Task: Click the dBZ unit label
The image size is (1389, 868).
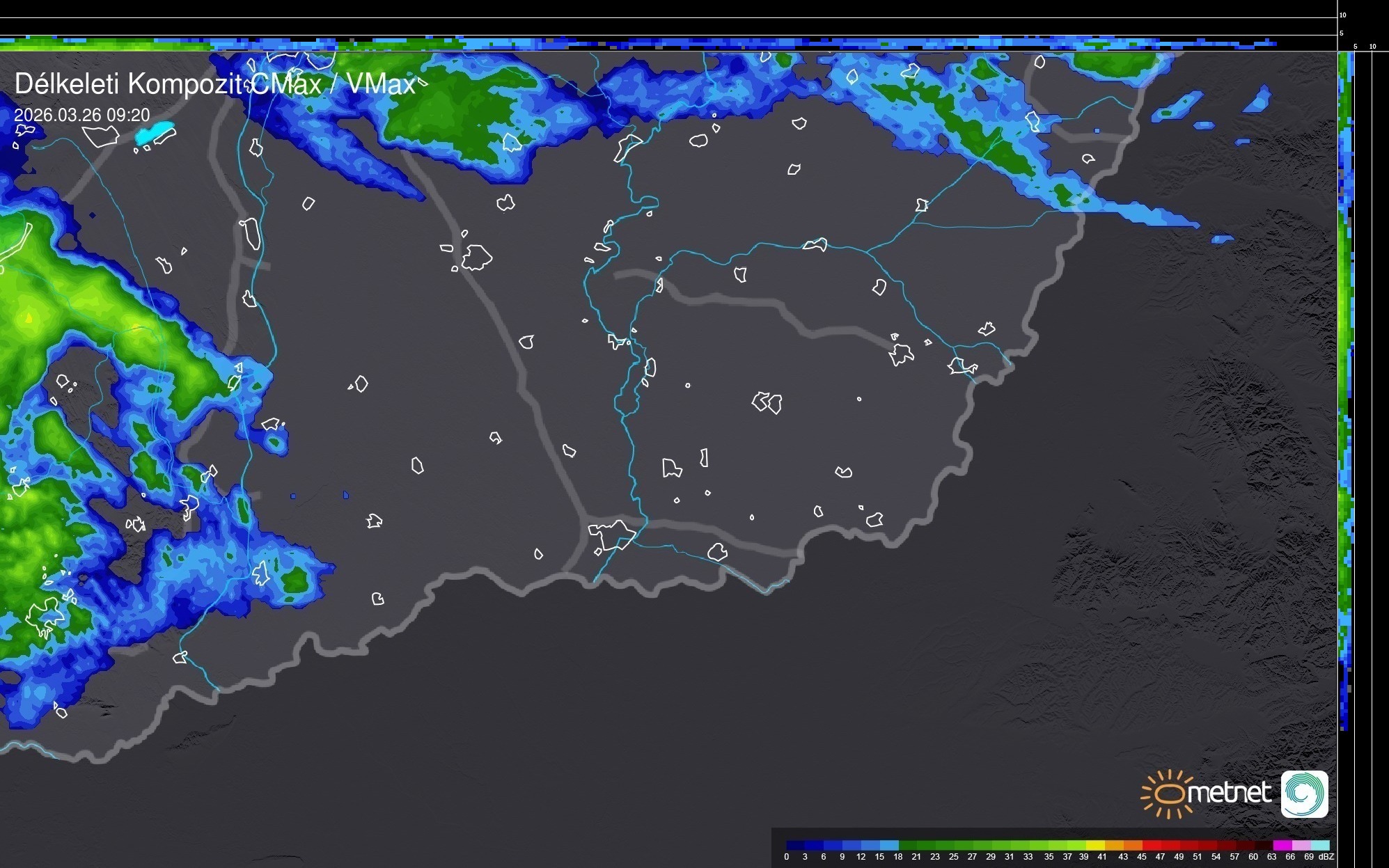Action: pyautogui.click(x=1326, y=857)
